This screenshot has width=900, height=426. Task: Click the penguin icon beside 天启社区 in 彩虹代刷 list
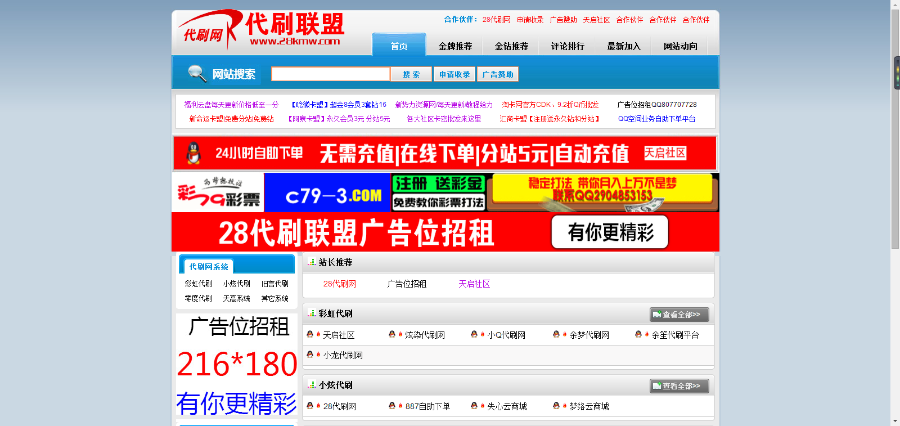click(x=310, y=334)
